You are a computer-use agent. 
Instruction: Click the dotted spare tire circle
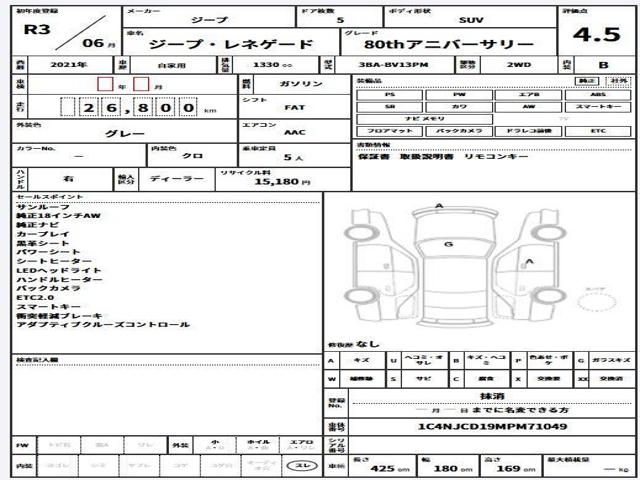point(596,302)
